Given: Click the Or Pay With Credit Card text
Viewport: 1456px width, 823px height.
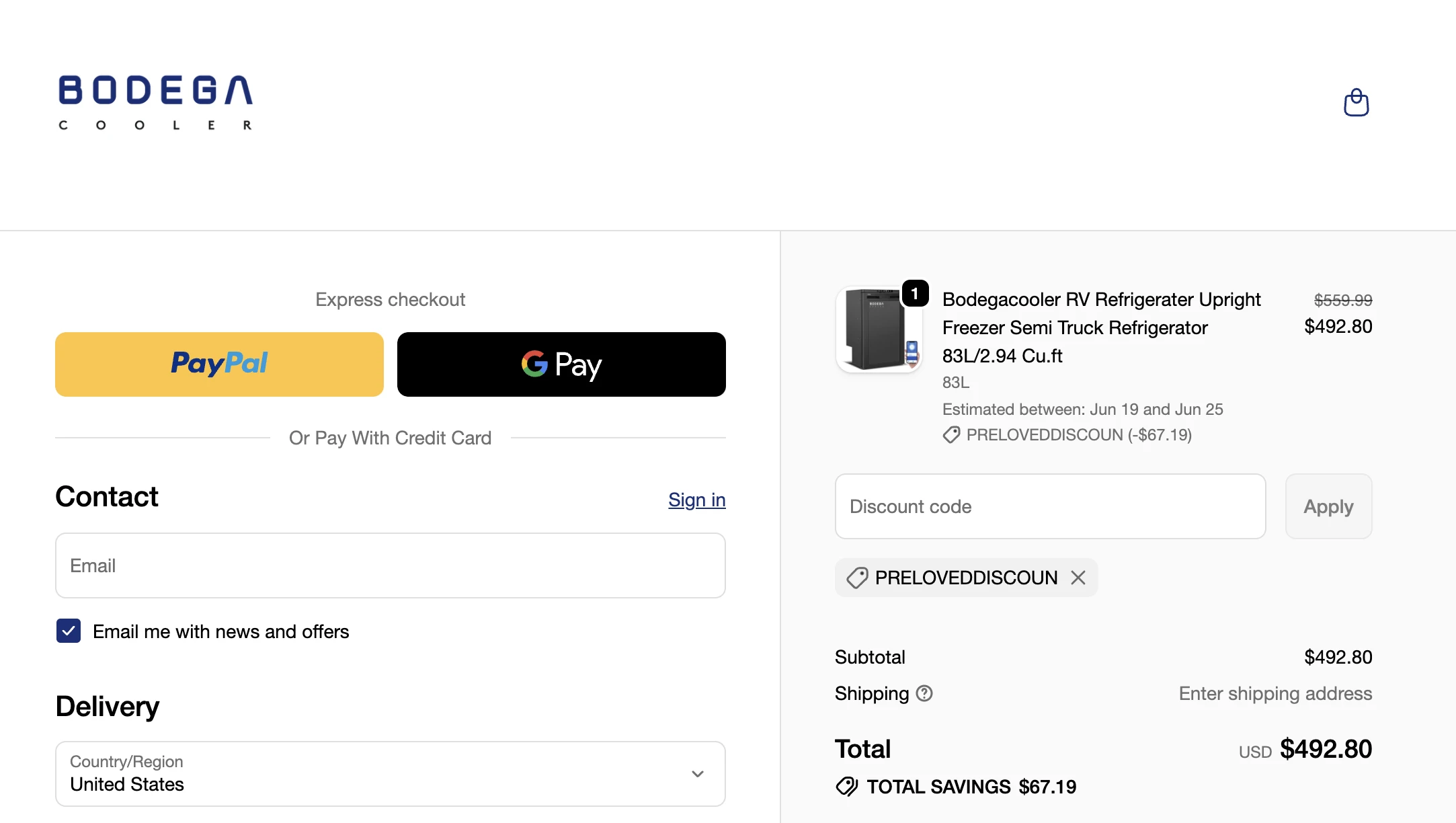Looking at the screenshot, I should [391, 438].
